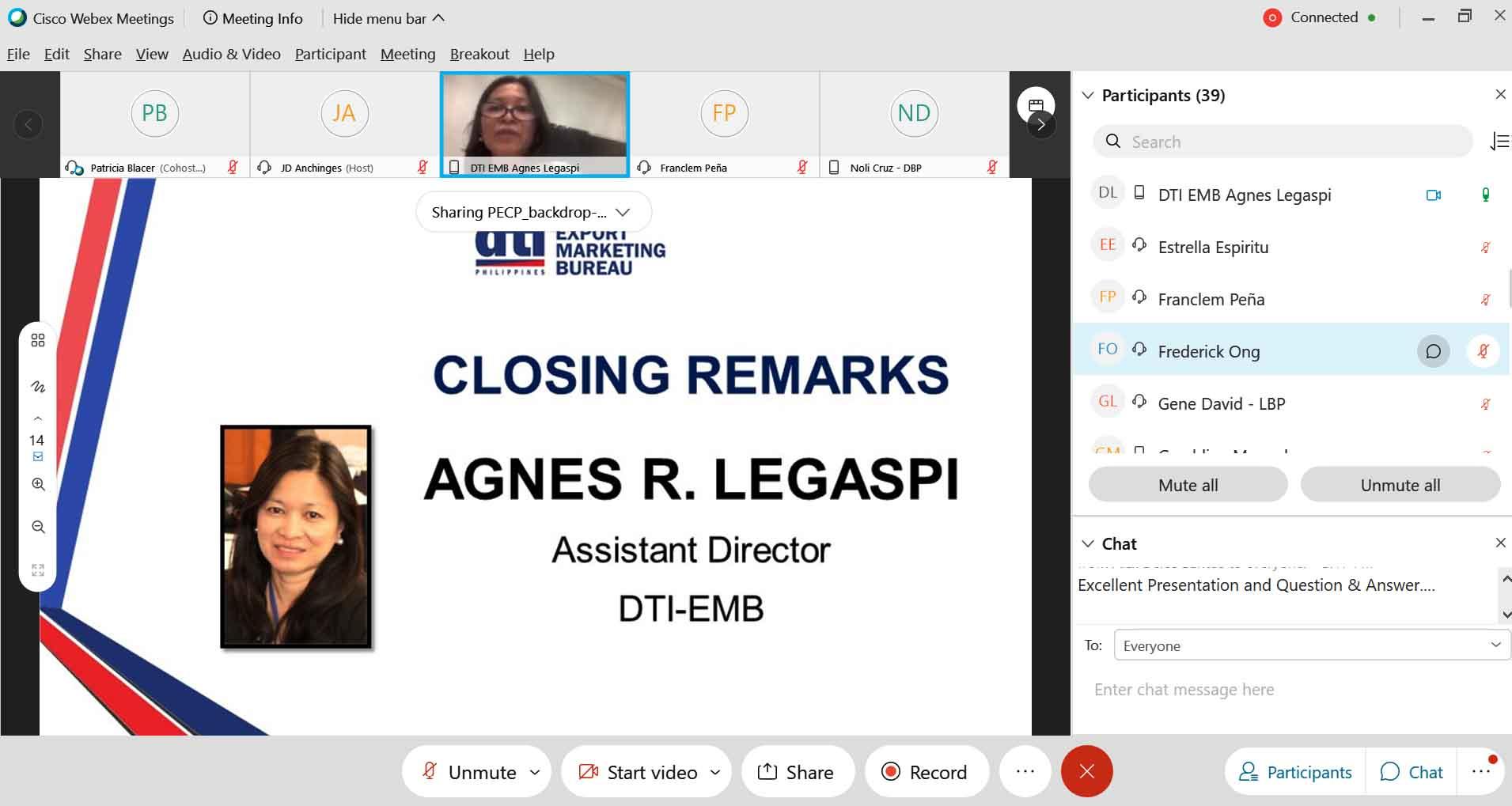Show next video thumbnails arrow
This screenshot has width=1512, height=806.
pyautogui.click(x=1041, y=124)
